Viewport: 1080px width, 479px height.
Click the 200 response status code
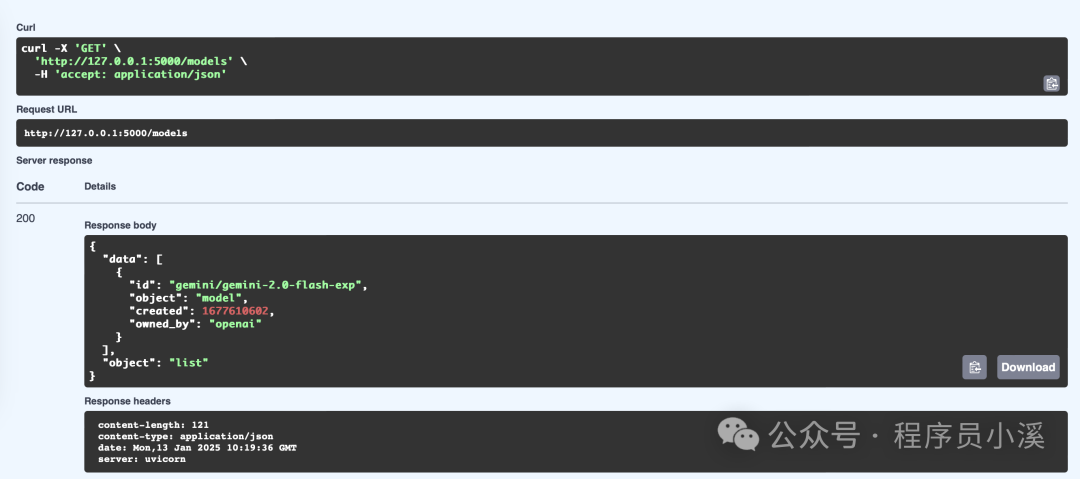click(26, 218)
